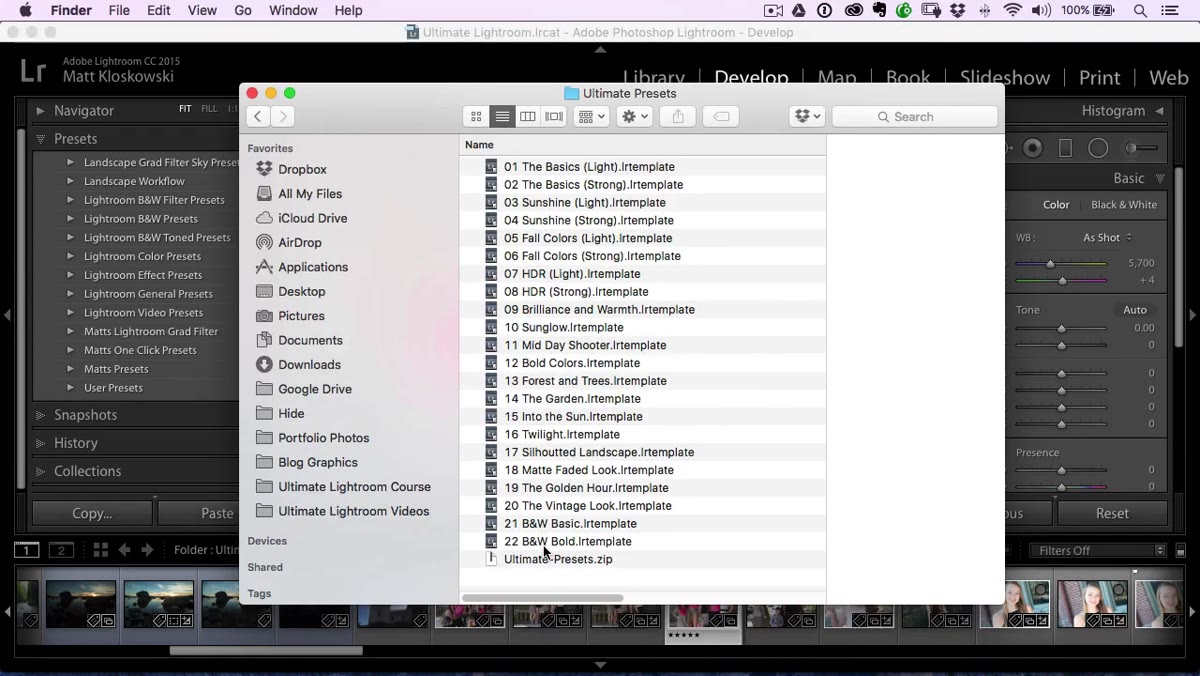Open the Dropbox toolbar dropdown in Finder

pos(806,117)
